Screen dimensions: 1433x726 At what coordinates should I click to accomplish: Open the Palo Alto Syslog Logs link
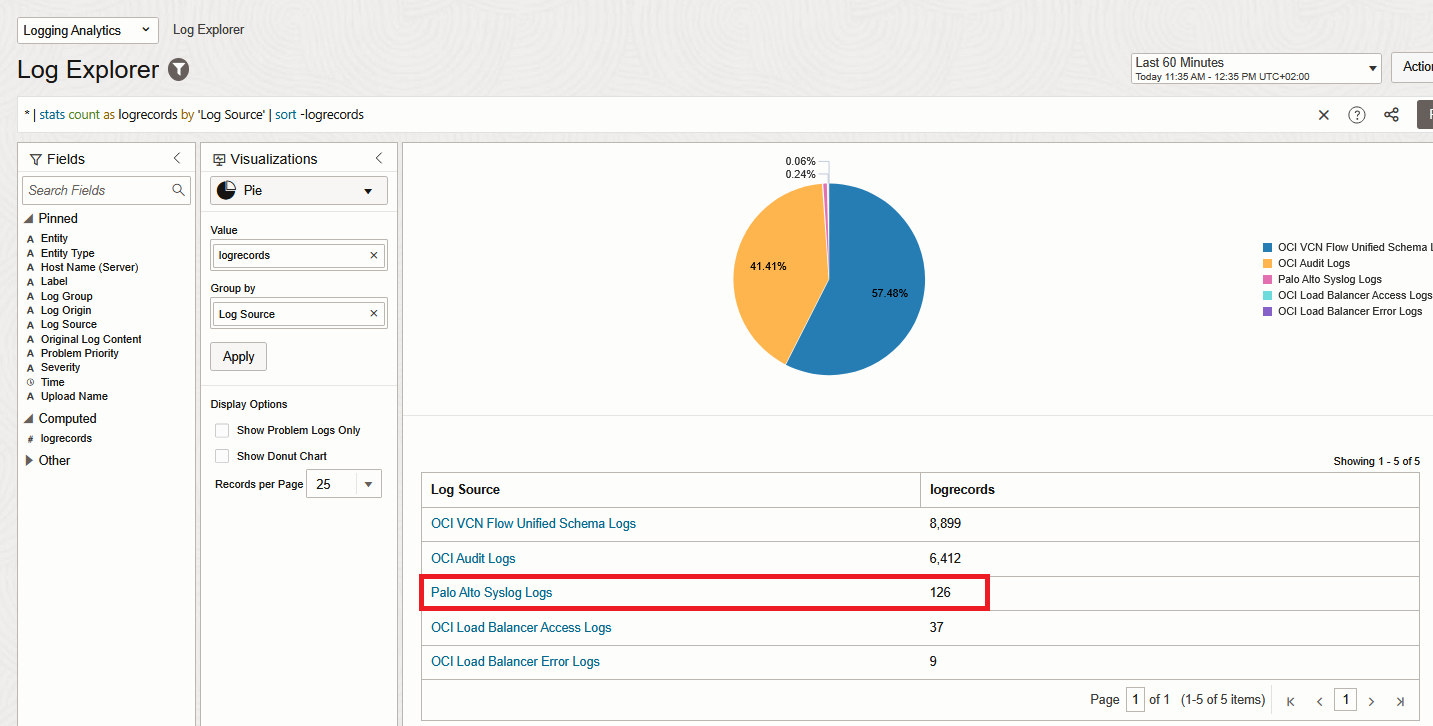(491, 593)
